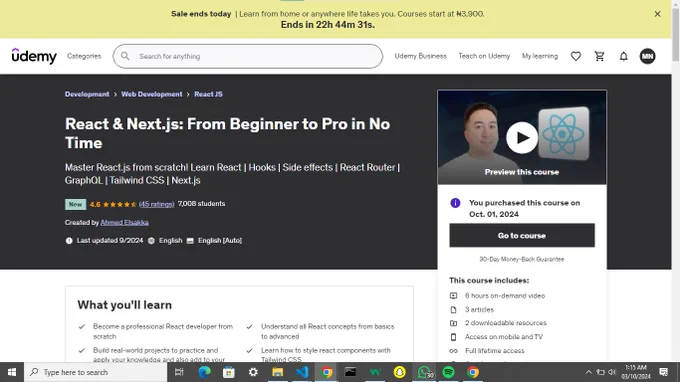
Task: Open WhatsApp from taskbar
Action: pyautogui.click(x=425, y=372)
